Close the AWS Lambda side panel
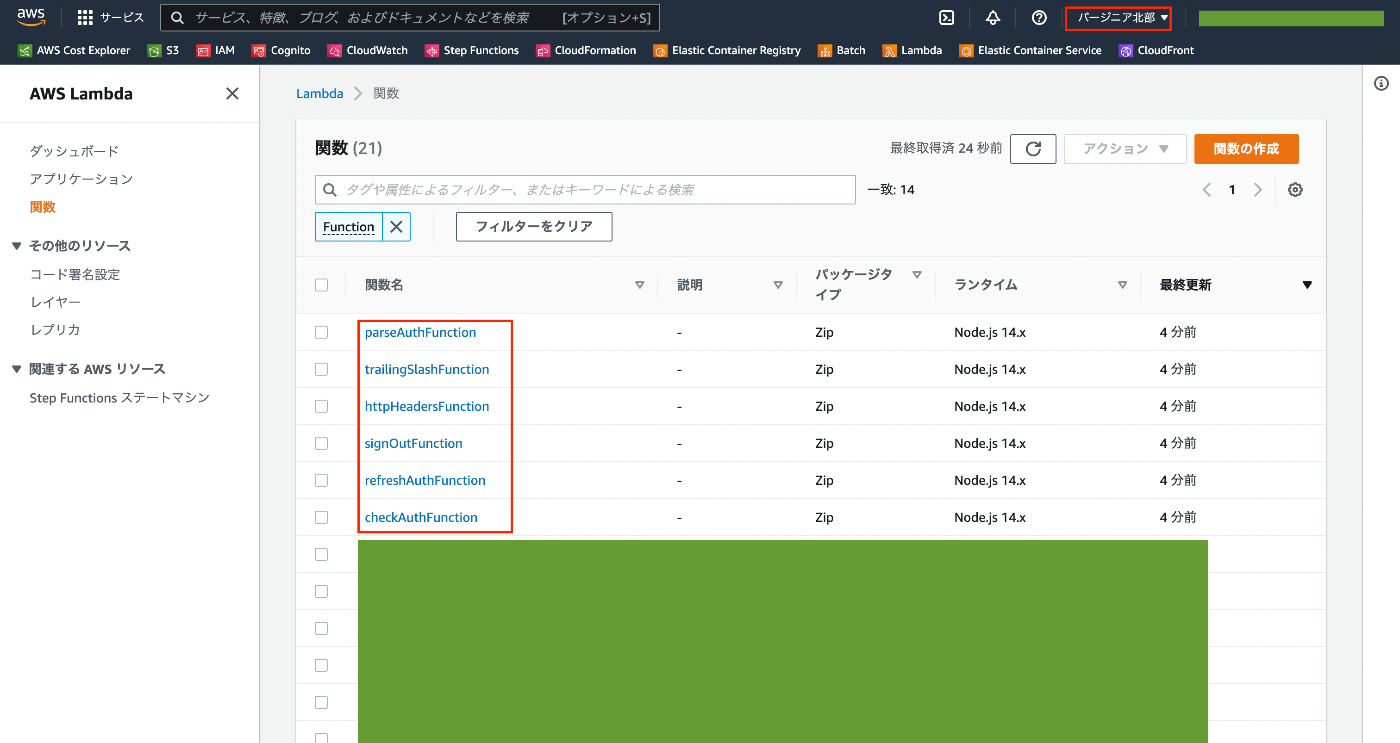Viewport: 1400px width, 743px height. click(232, 93)
